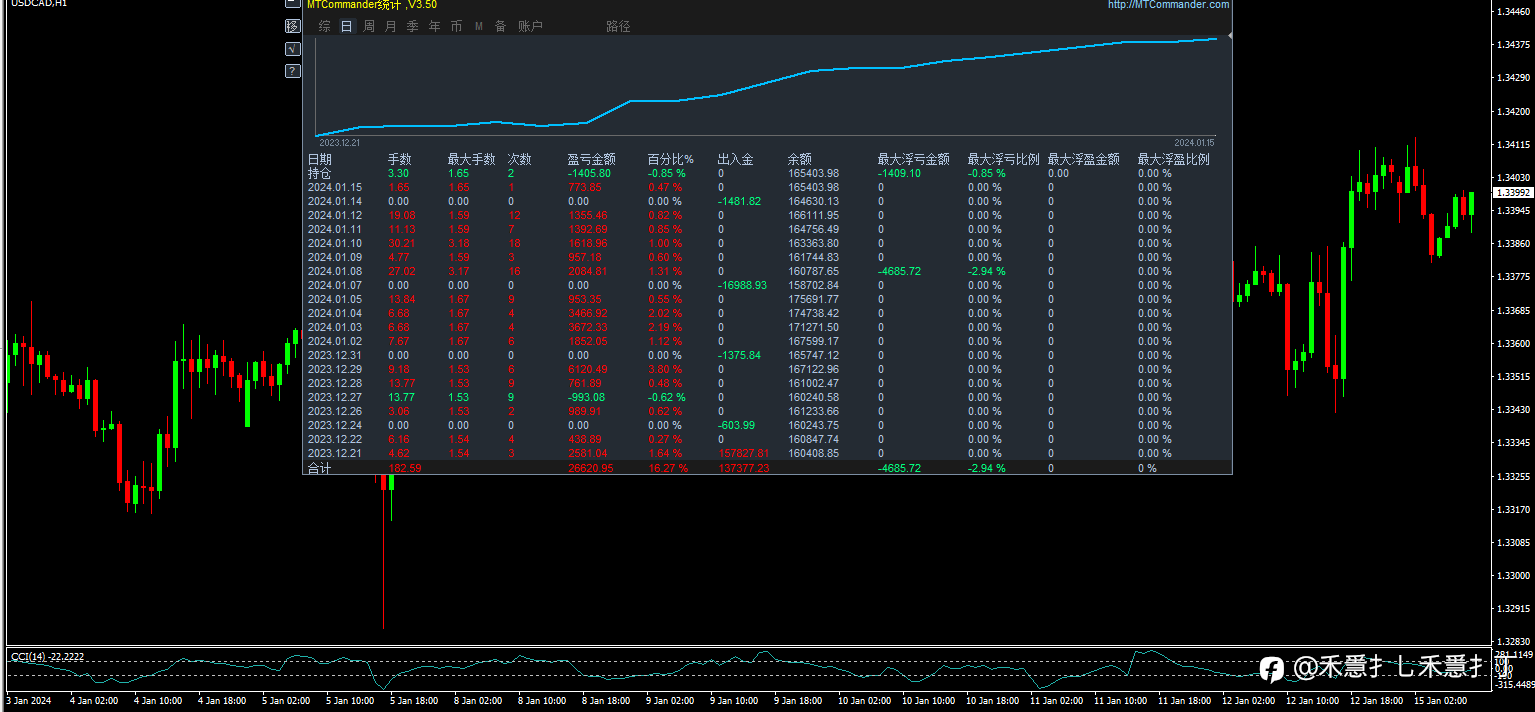Click the 盈亏金额 column header
The width and height of the screenshot is (1535, 712).
click(x=591, y=159)
